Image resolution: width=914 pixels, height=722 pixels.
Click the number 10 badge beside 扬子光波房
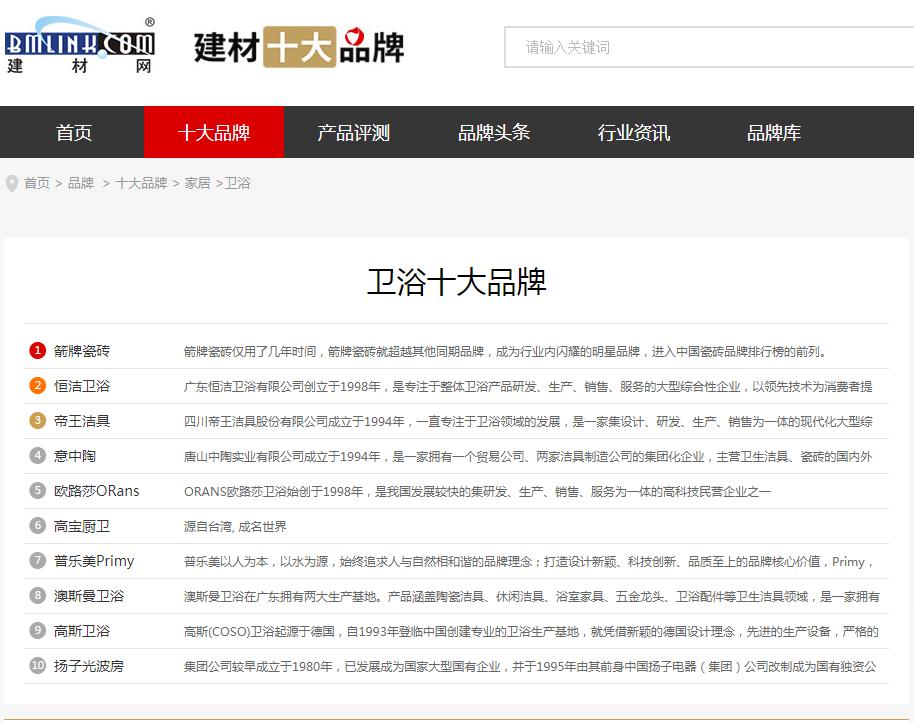pyautogui.click(x=38, y=665)
